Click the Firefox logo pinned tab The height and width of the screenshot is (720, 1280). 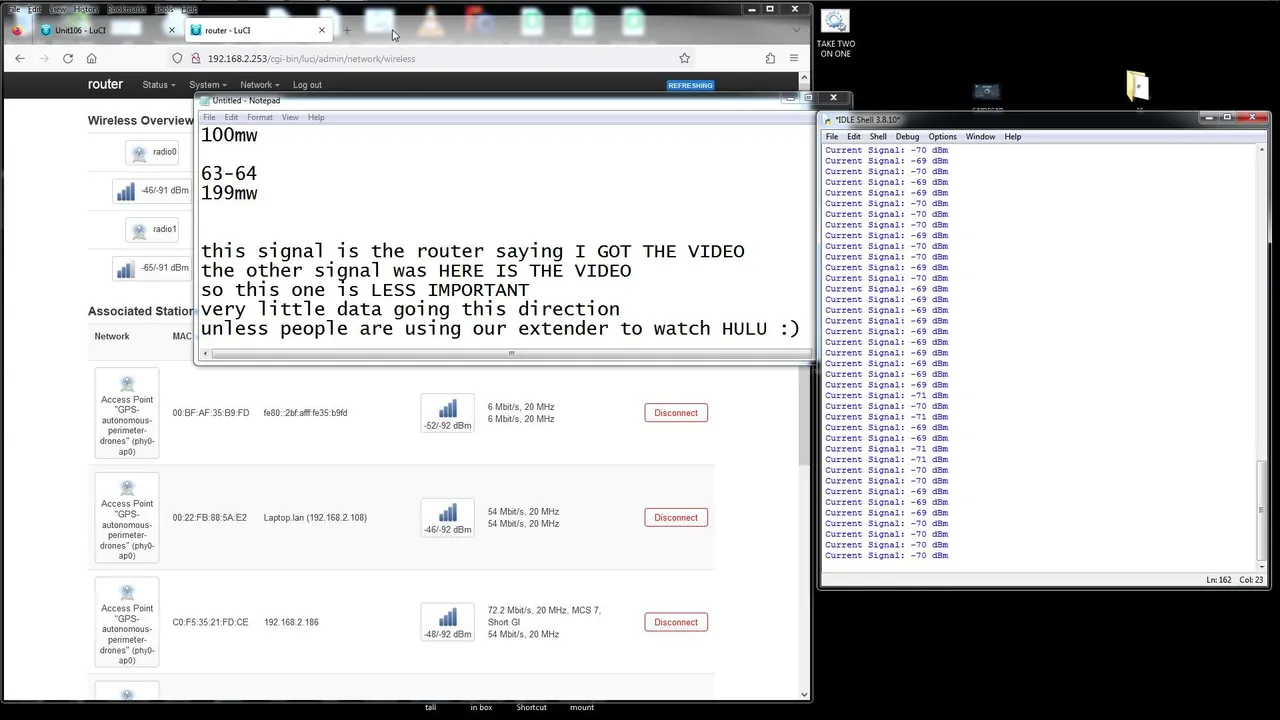point(17,30)
